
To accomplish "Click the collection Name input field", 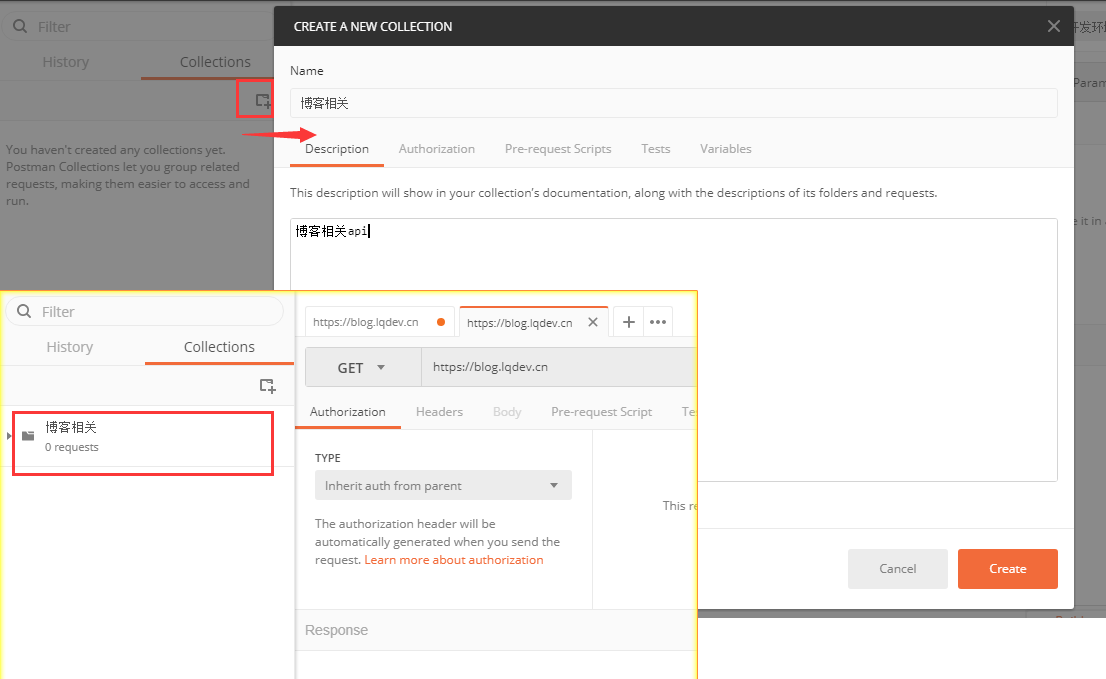I will [674, 103].
